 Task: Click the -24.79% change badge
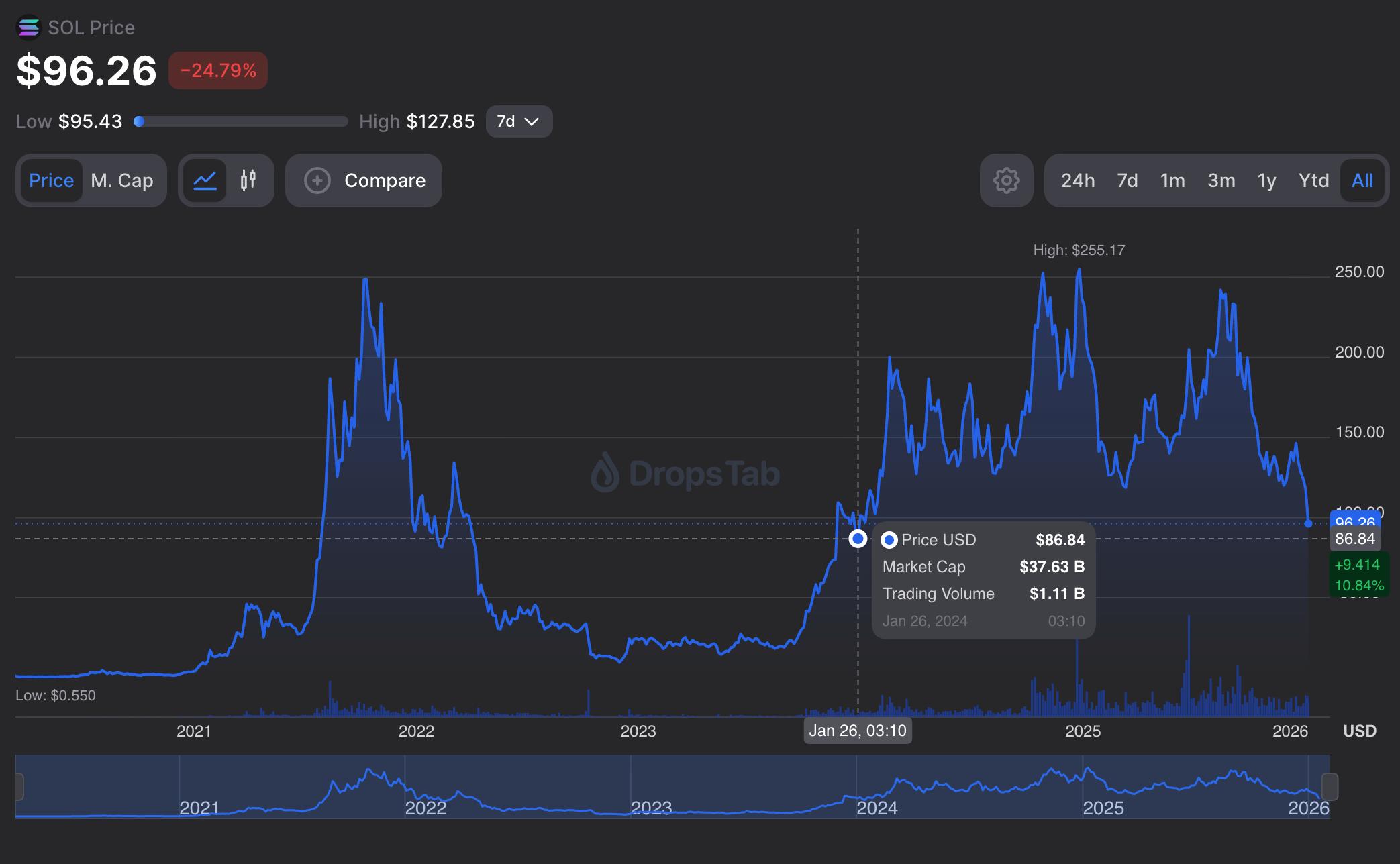218,70
